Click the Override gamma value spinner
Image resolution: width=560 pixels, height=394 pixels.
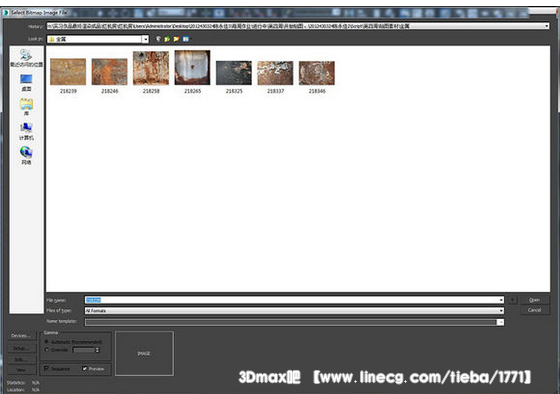97,350
